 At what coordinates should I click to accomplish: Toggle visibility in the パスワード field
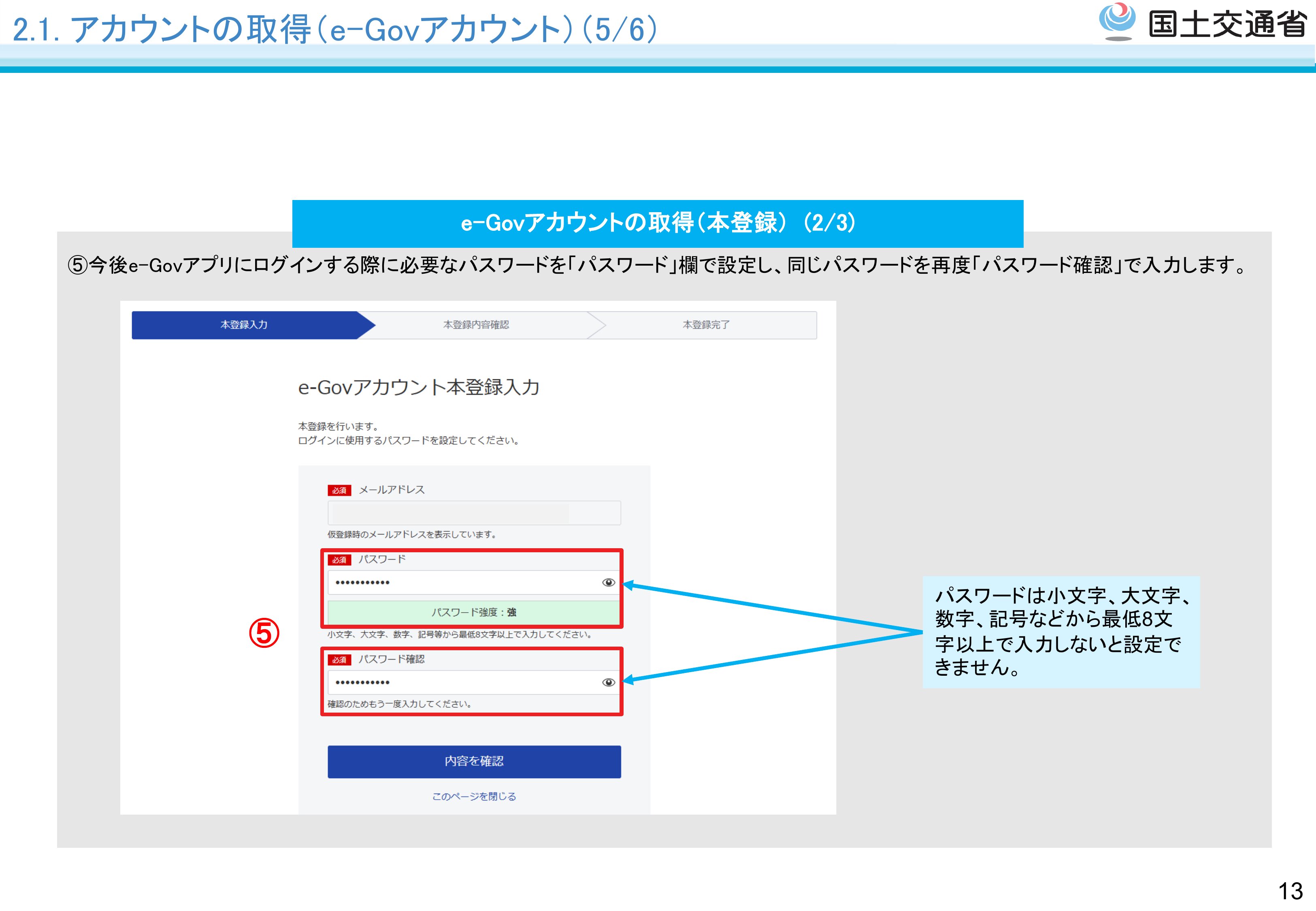[608, 582]
